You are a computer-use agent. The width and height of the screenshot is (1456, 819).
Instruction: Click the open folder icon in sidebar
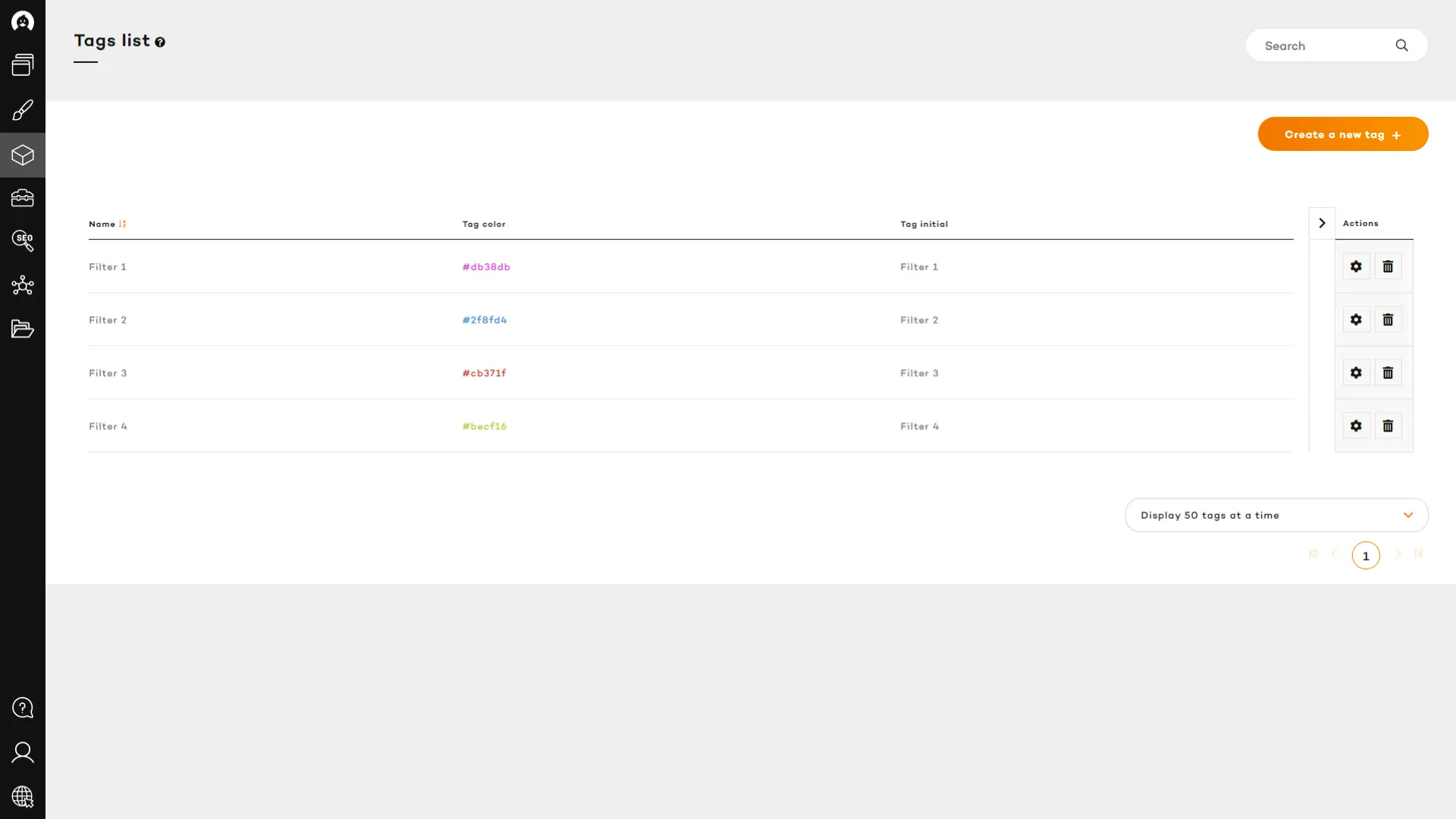point(23,328)
